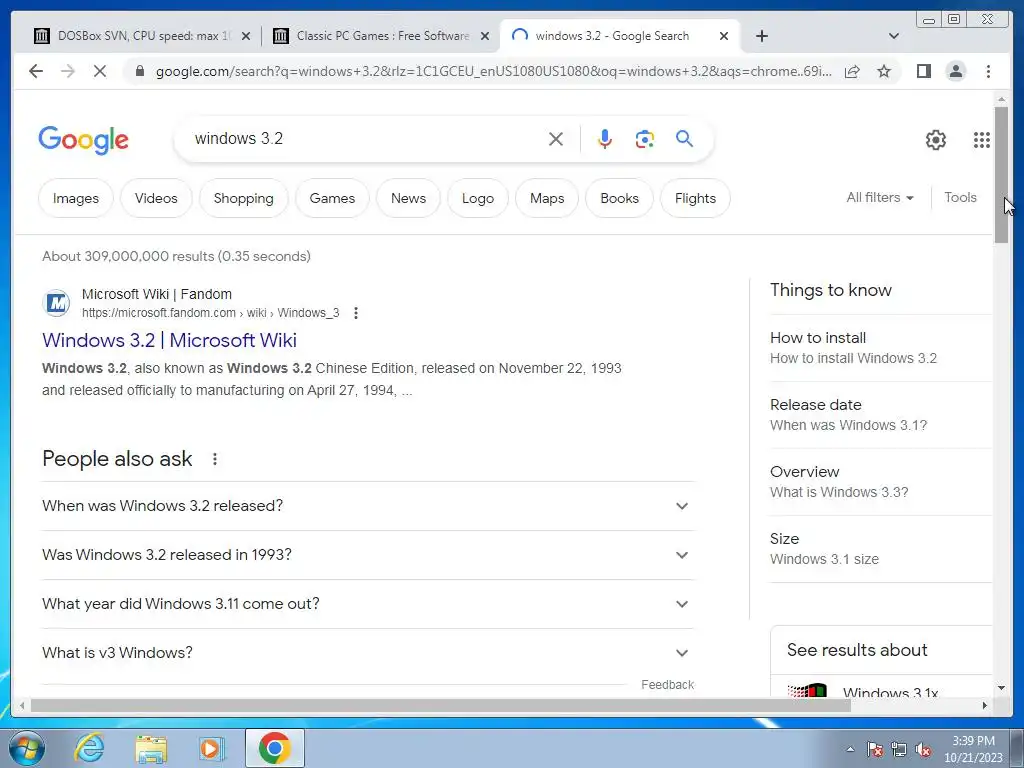1024x768 pixels.
Task: Close the windows 3.2 Google Search tab
Action: [x=724, y=37]
